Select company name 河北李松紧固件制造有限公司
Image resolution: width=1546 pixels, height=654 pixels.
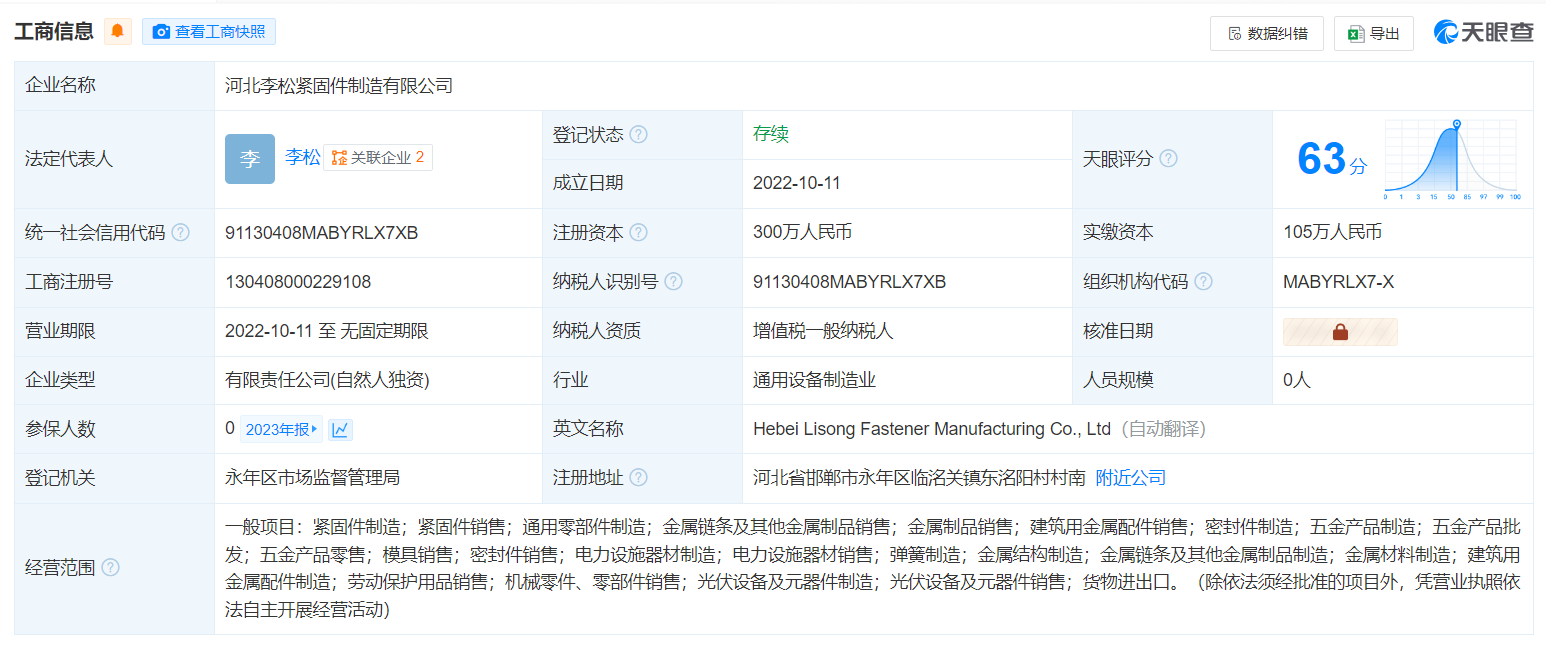pyautogui.click(x=339, y=86)
